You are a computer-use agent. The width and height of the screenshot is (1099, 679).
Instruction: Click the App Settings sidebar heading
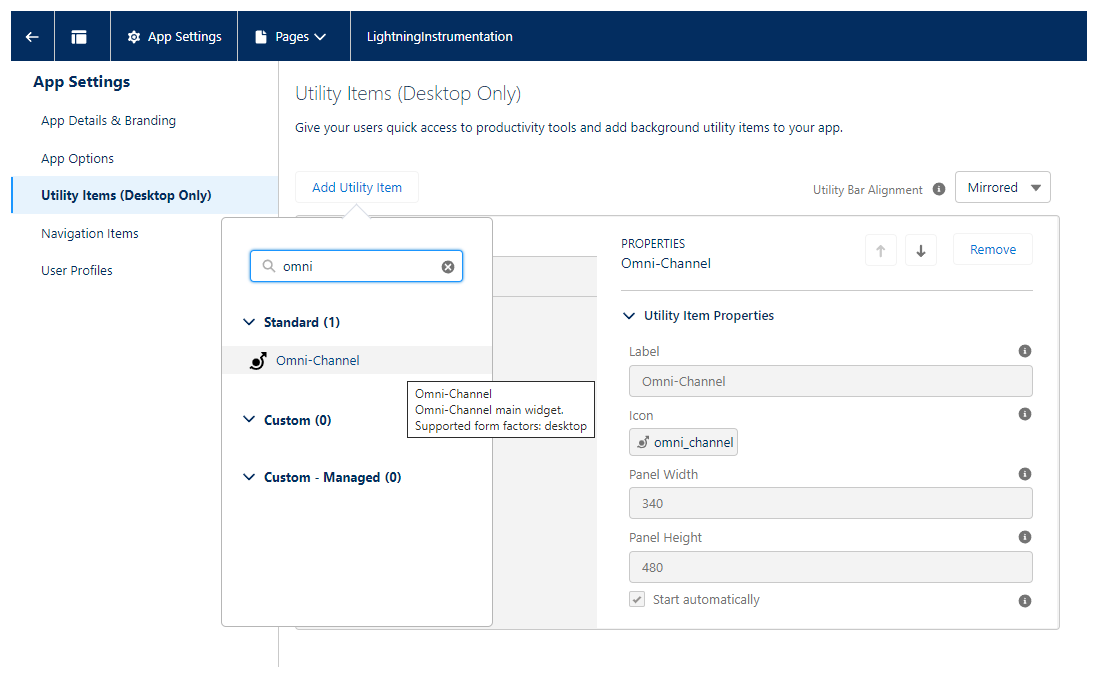81,82
